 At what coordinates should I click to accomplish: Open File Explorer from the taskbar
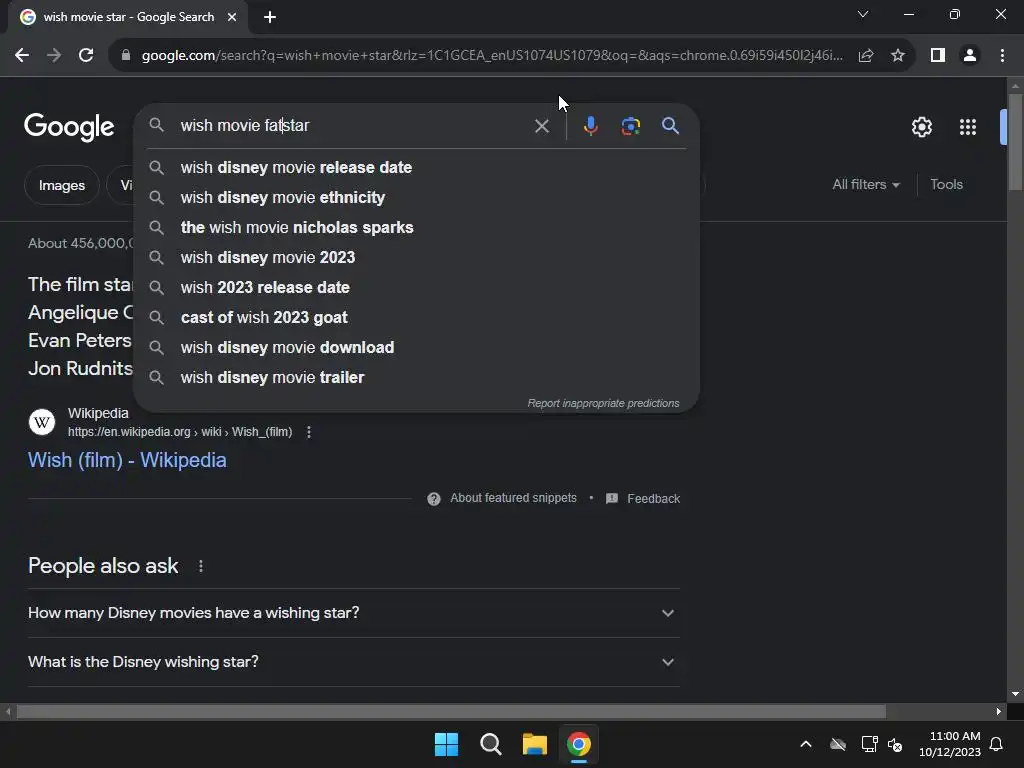534,744
